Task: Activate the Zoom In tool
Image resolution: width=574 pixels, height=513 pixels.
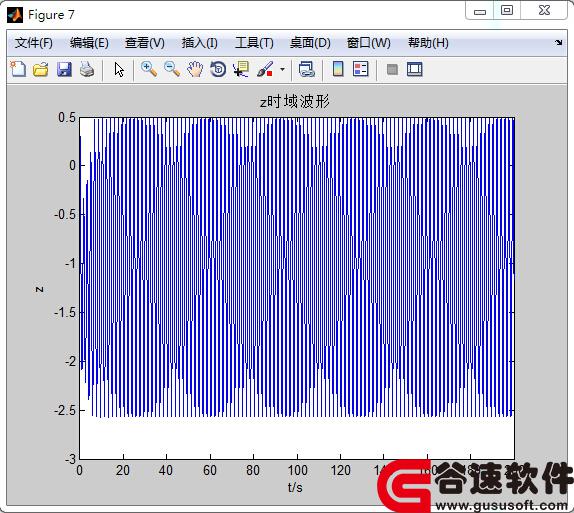Action: click(x=149, y=69)
